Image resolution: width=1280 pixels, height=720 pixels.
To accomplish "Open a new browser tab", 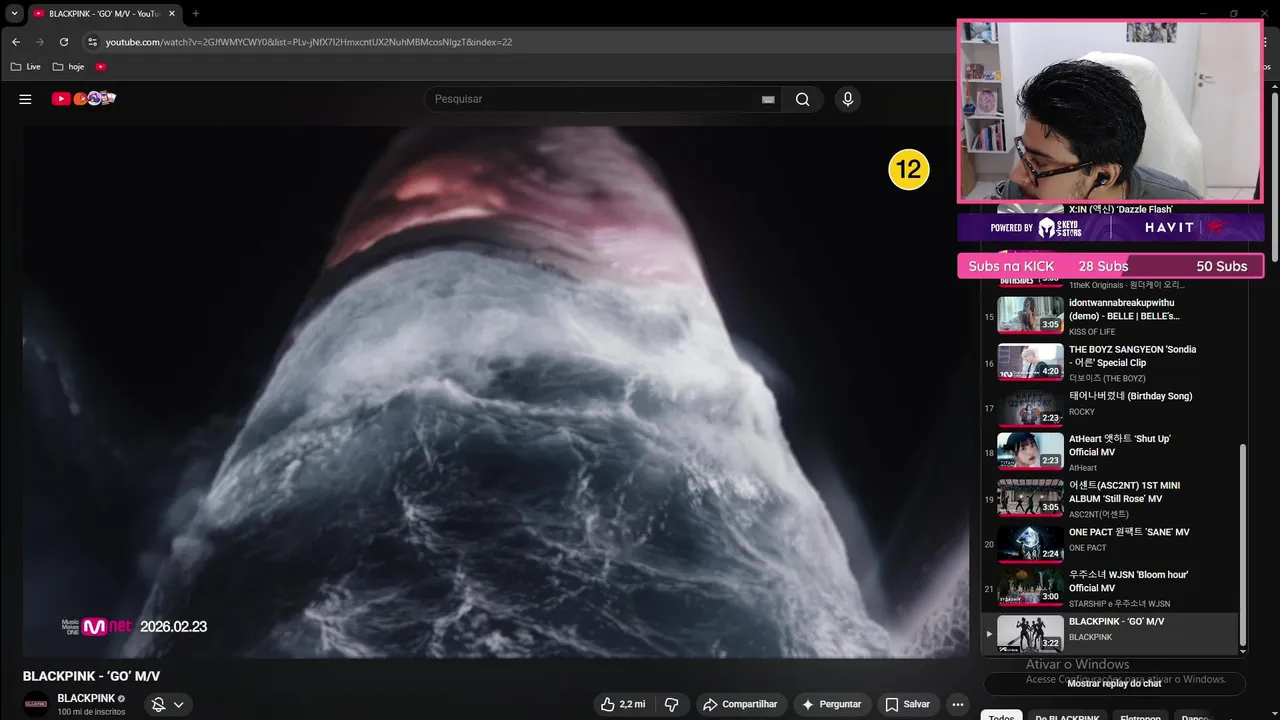I will [196, 14].
